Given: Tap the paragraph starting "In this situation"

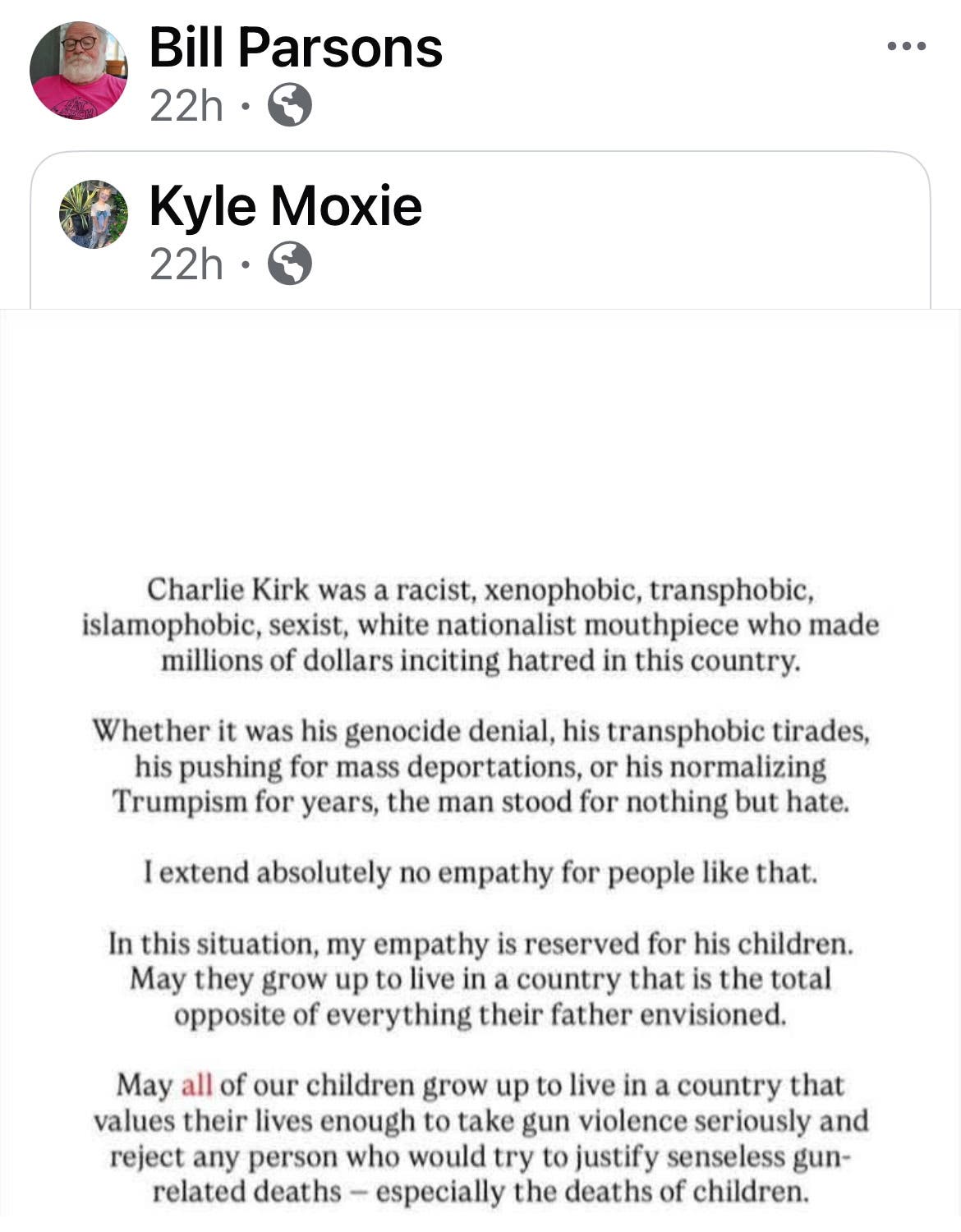Looking at the screenshot, I should pyautogui.click(x=480, y=979).
